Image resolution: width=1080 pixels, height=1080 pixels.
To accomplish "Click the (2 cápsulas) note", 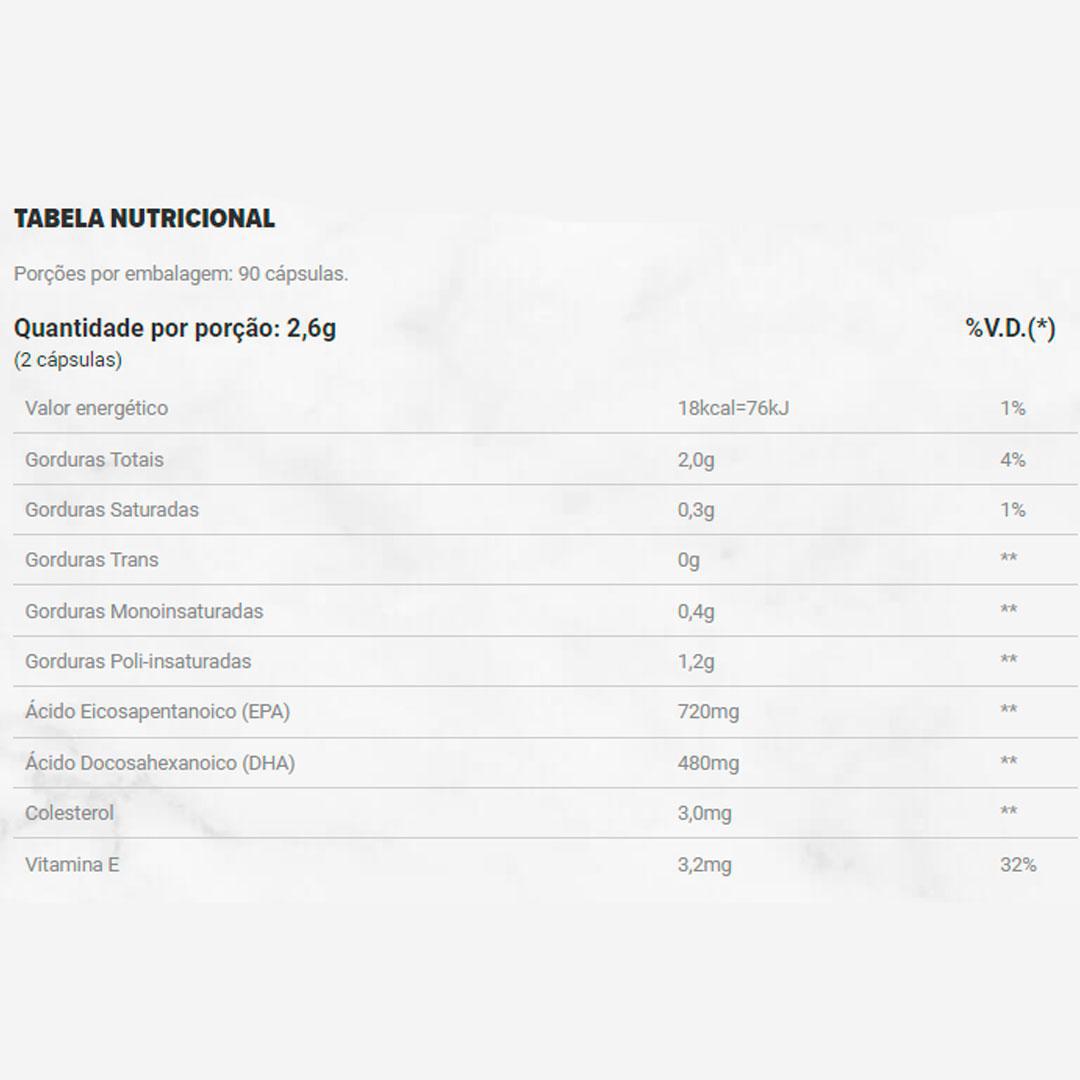I will tap(68, 360).
